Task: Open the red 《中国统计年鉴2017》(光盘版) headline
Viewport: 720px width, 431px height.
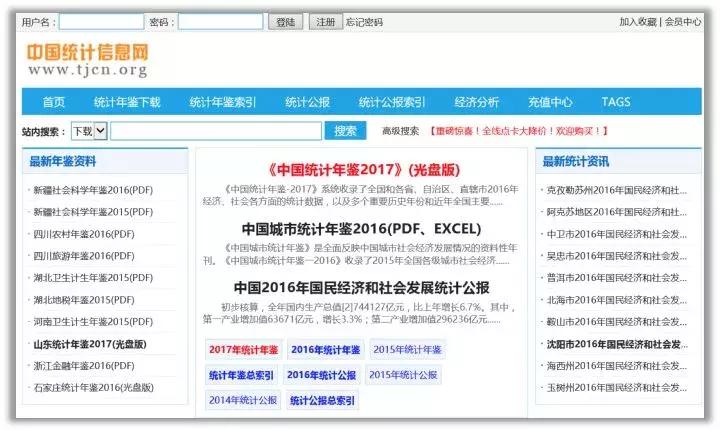Action: 363,170
